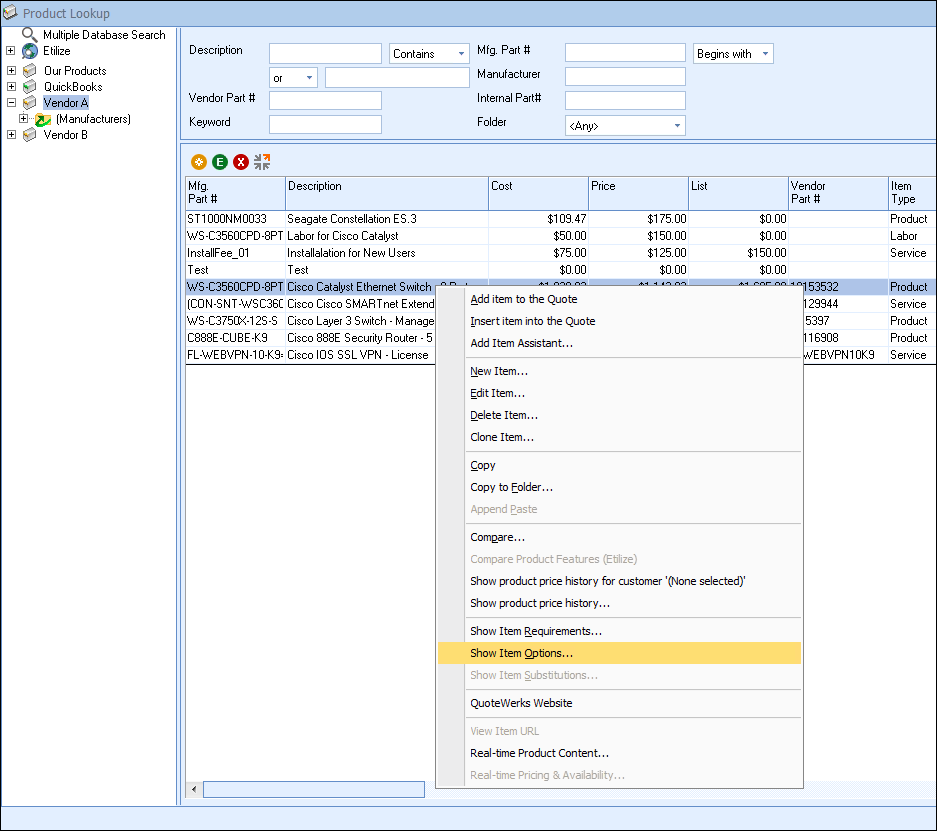Click the Keyword input field
Viewport: 937px width, 831px height.
325,124
